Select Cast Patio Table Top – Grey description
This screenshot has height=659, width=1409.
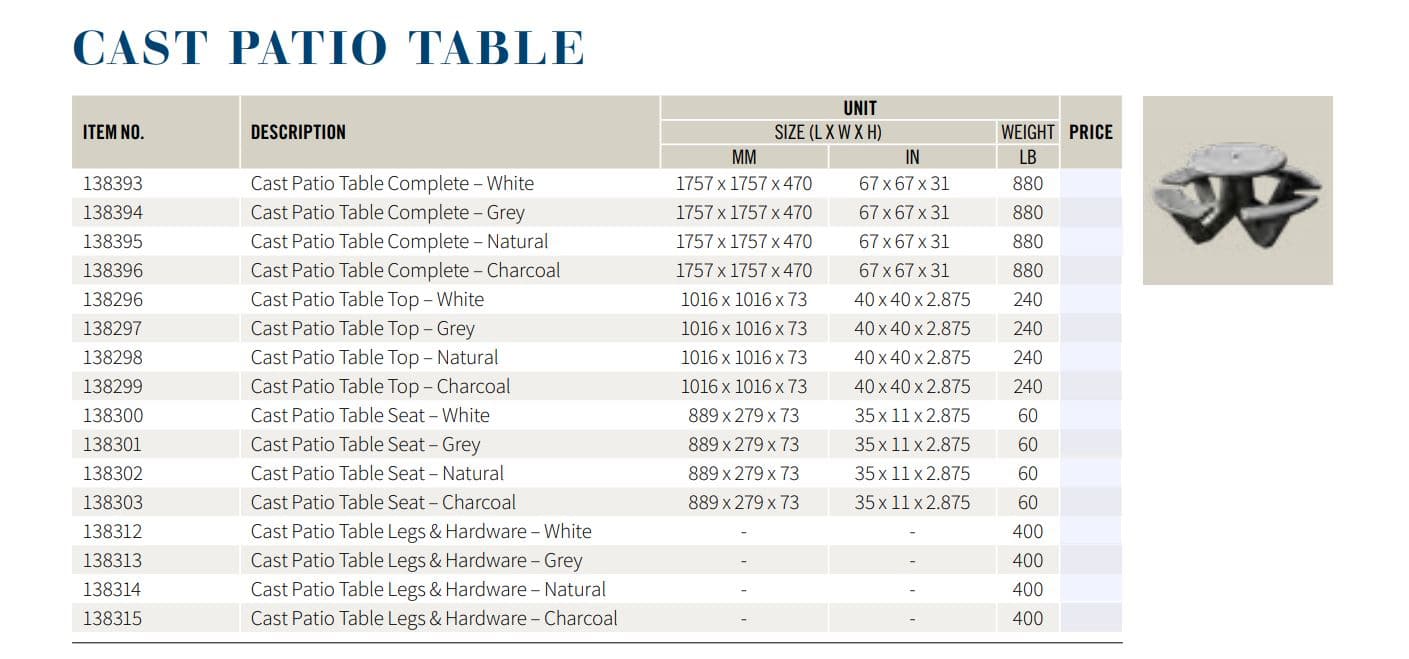pos(362,329)
